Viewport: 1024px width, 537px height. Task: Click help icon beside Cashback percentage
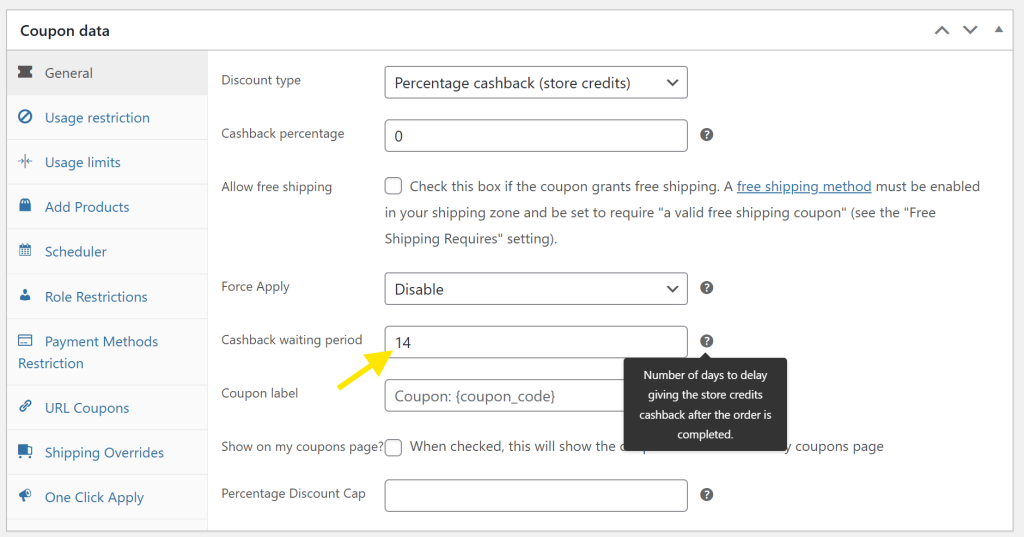click(707, 135)
